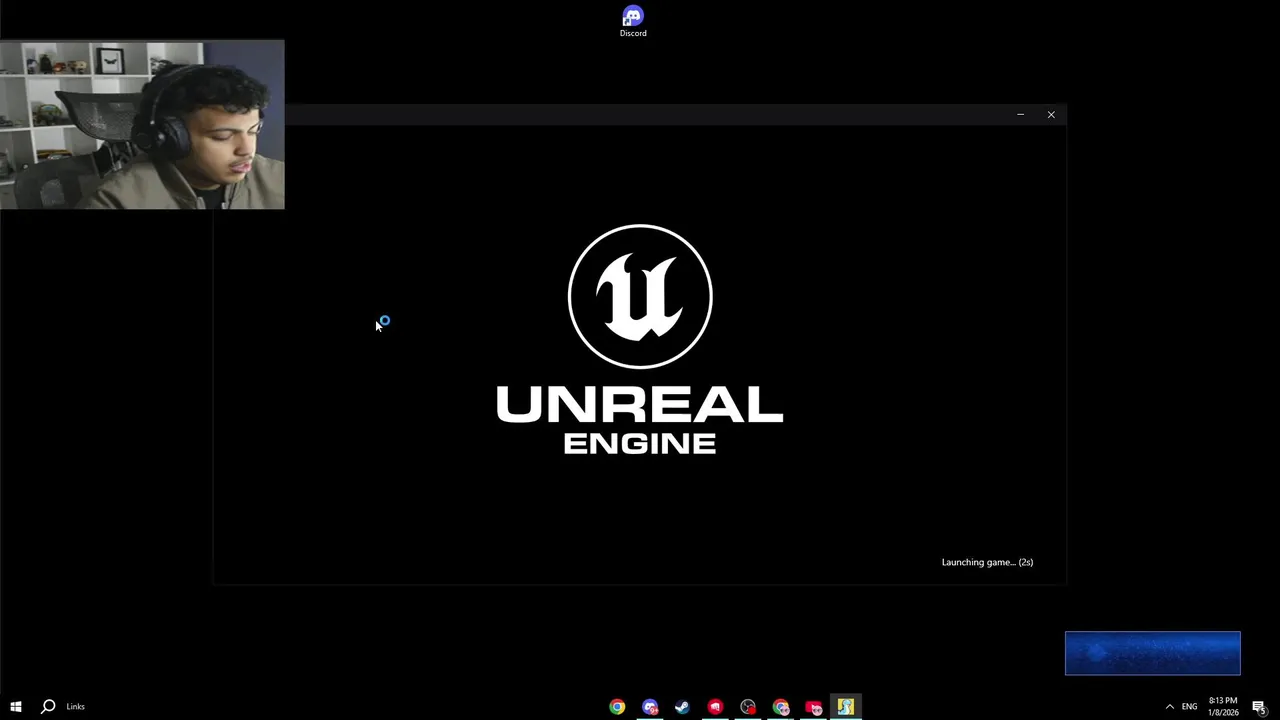Open Steam from the taskbar
Image resolution: width=1280 pixels, height=720 pixels.
682,706
